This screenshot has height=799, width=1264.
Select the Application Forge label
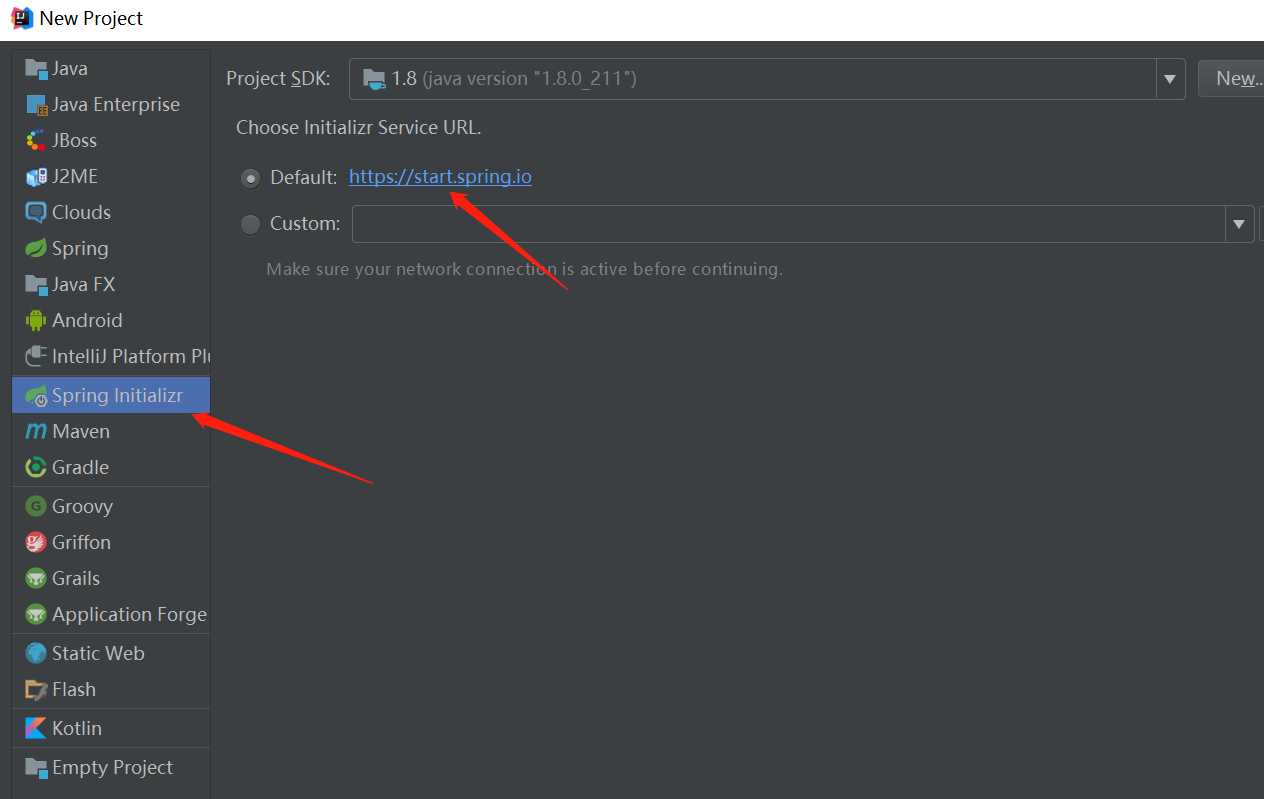(129, 615)
